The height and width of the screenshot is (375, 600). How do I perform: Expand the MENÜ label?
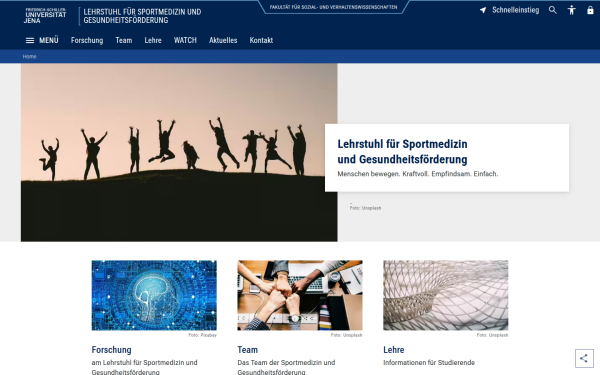(49, 40)
